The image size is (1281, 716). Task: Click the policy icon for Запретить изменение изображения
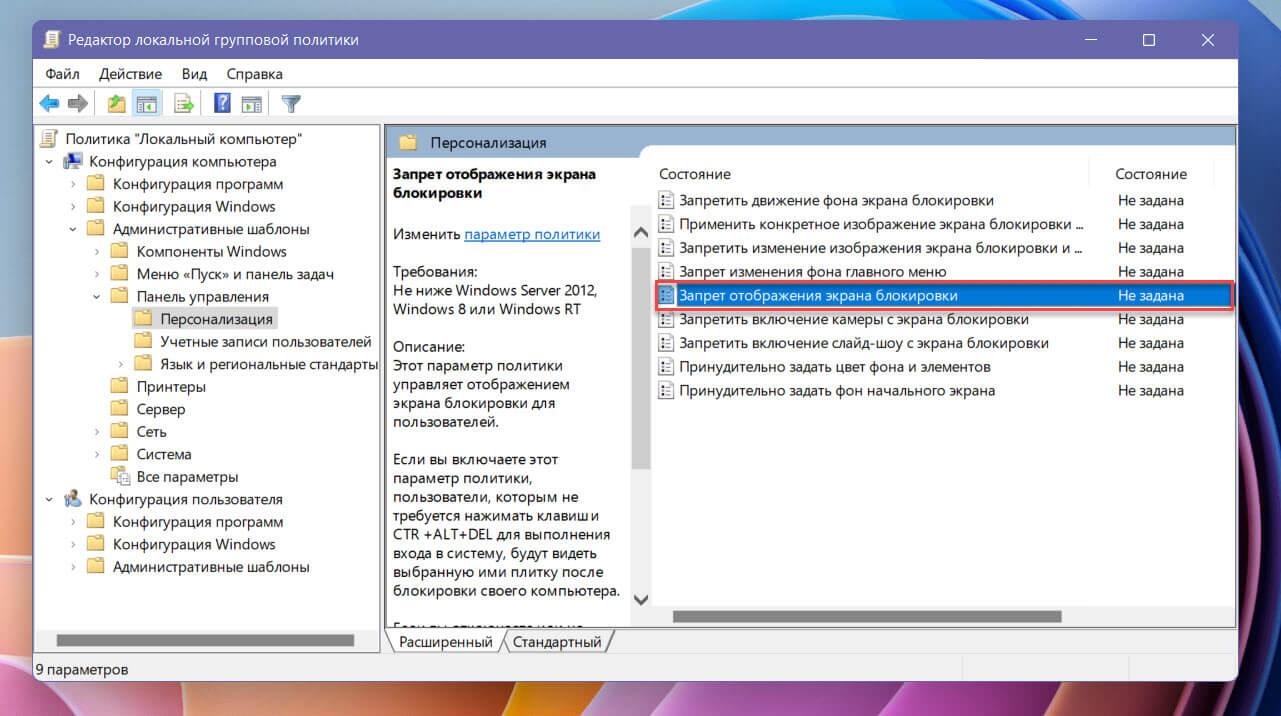[x=666, y=248]
